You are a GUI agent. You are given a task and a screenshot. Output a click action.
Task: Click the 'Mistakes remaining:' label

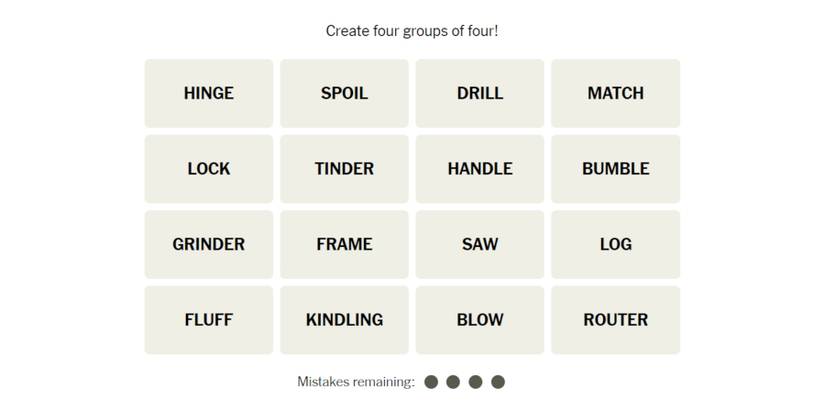(355, 382)
